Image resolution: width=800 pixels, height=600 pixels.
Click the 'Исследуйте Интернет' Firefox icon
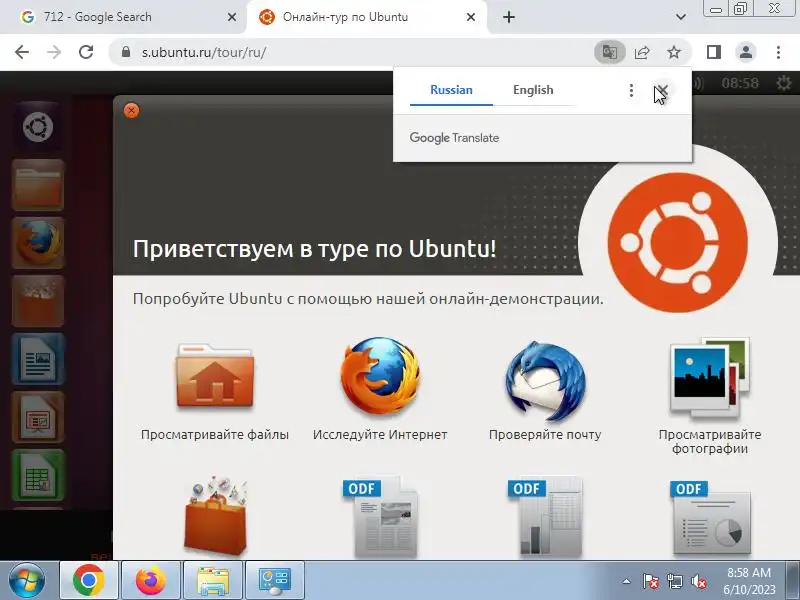tap(380, 377)
